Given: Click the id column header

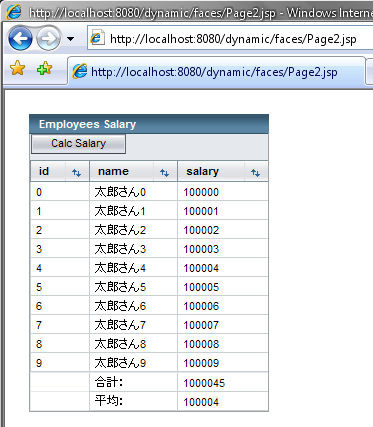Looking at the screenshot, I should pos(44,171).
